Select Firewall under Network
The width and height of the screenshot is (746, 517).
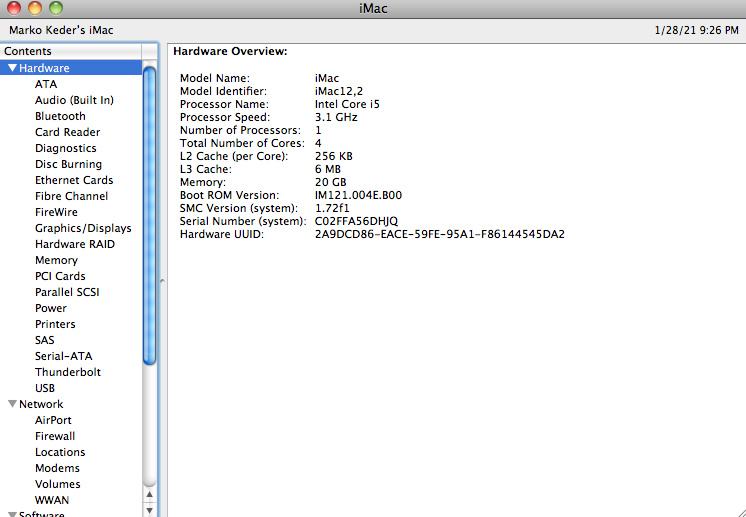(x=55, y=436)
